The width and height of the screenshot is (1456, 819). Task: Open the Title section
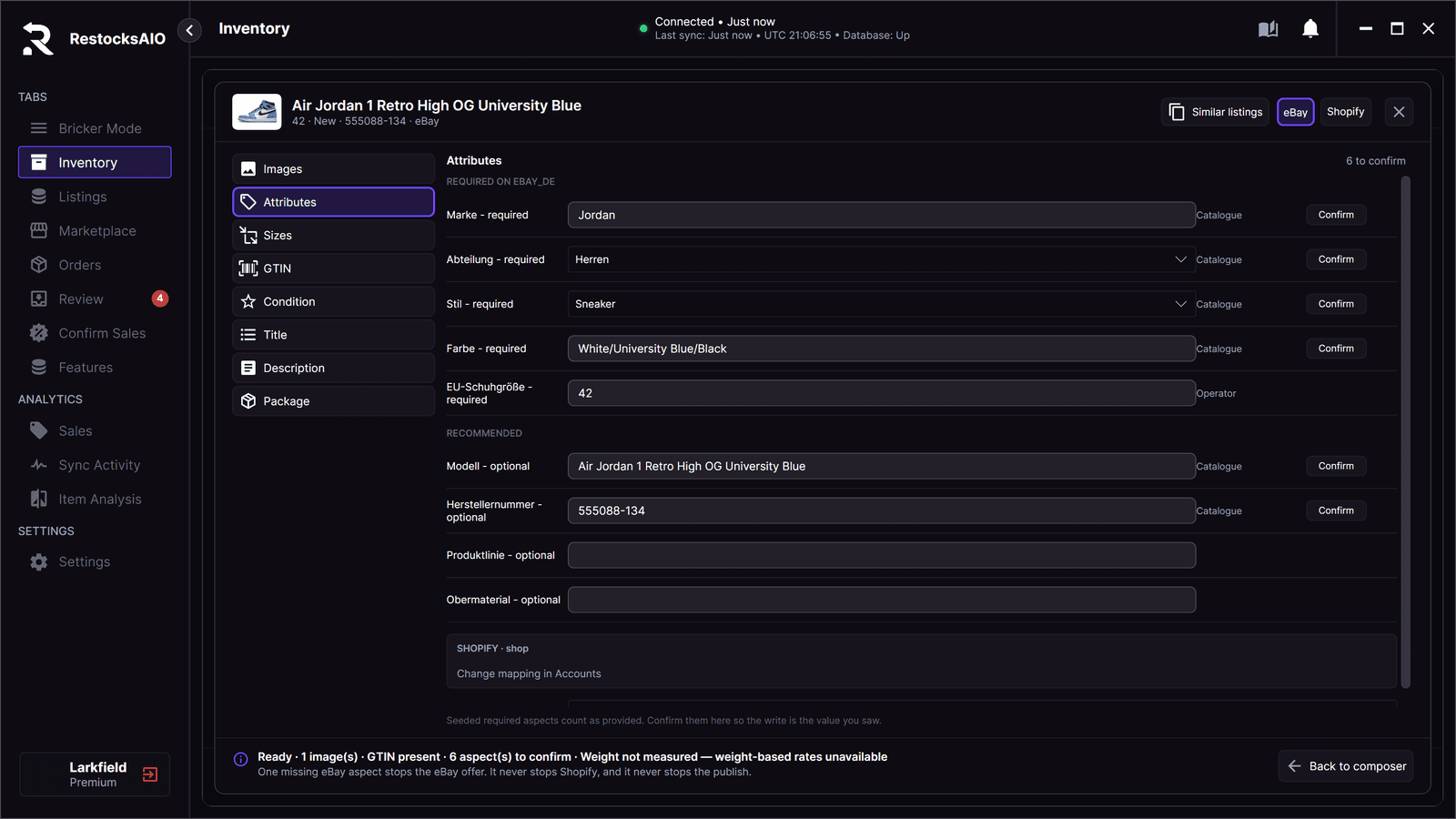tap(333, 335)
